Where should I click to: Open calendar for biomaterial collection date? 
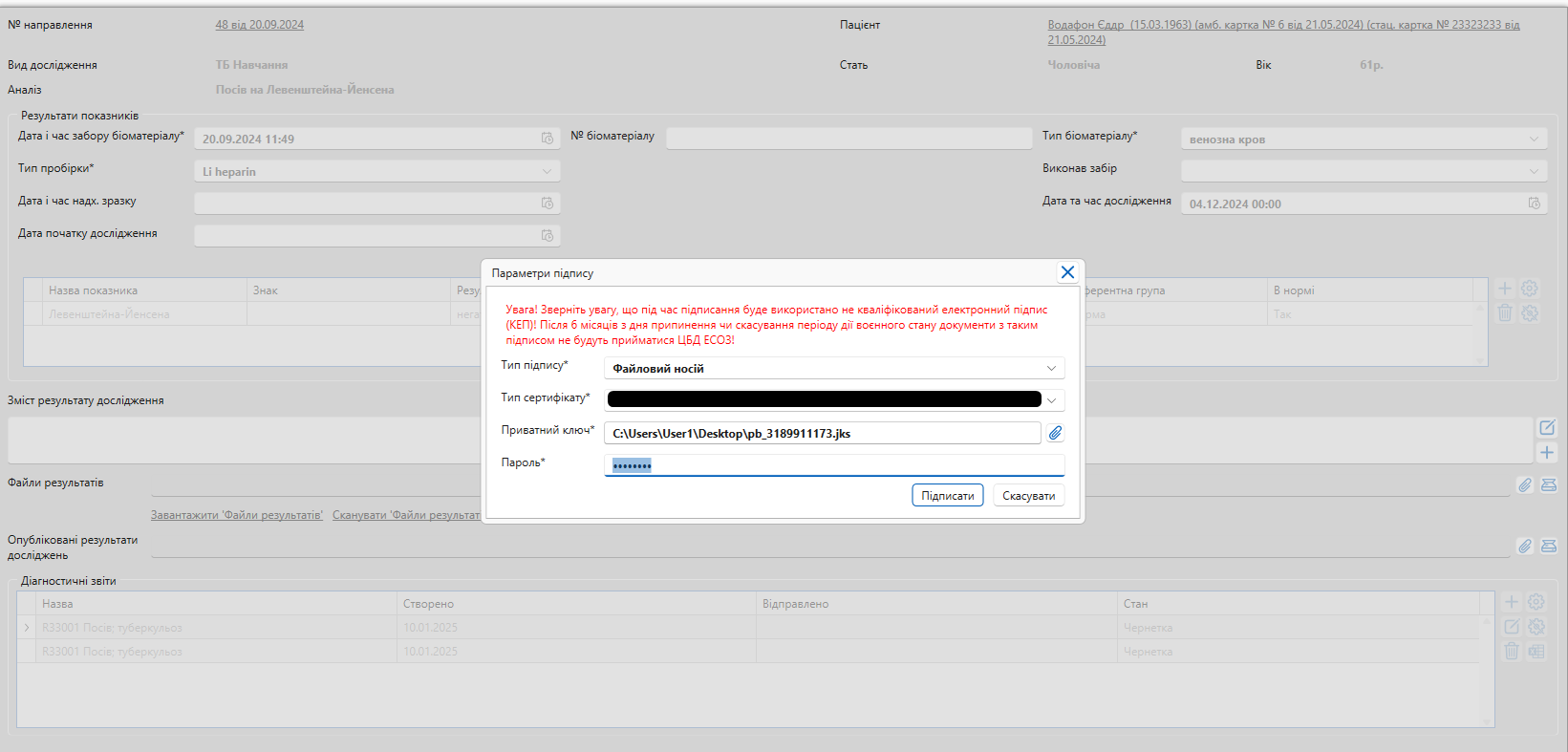coord(548,139)
